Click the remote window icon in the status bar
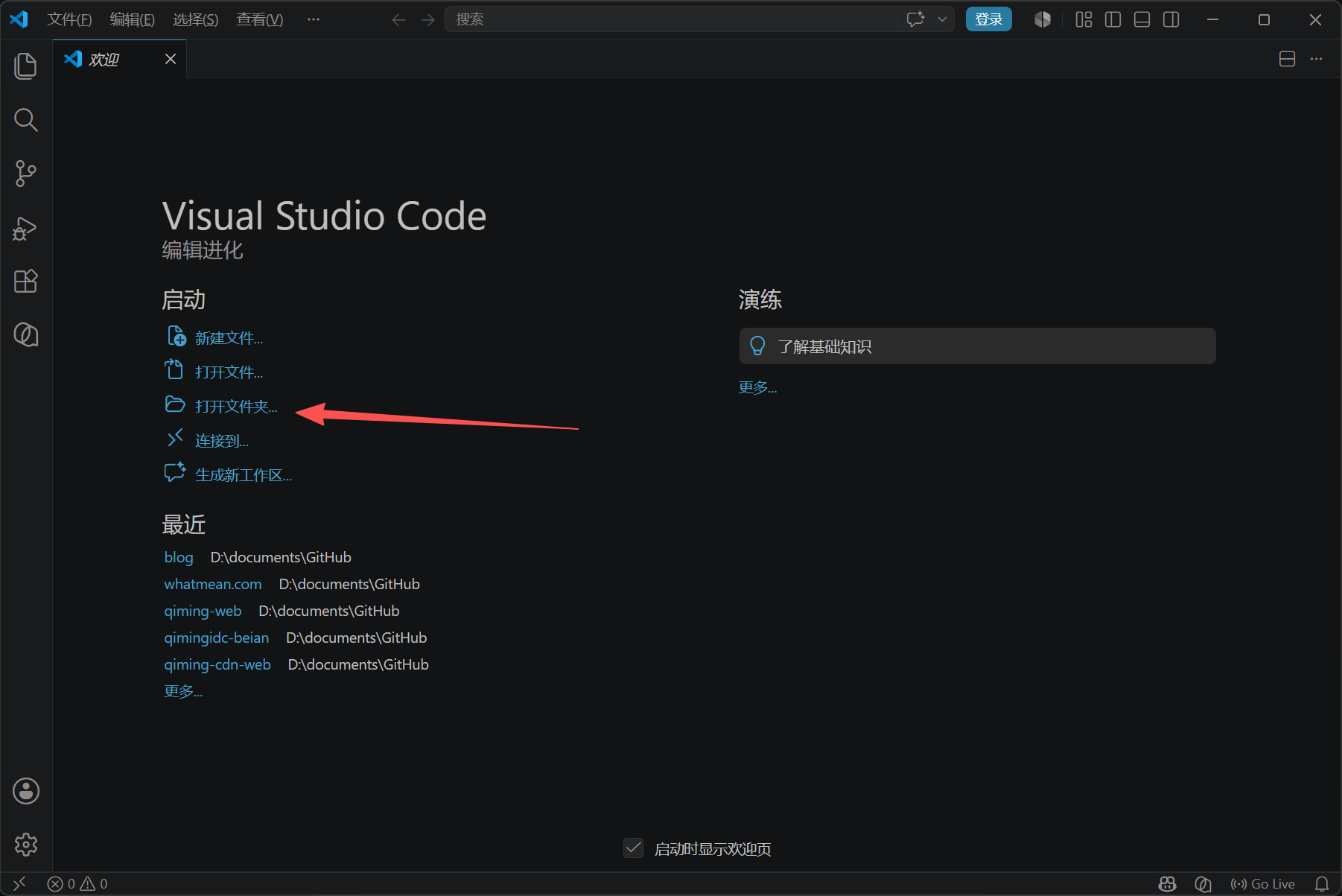This screenshot has width=1342, height=896. [x=20, y=883]
